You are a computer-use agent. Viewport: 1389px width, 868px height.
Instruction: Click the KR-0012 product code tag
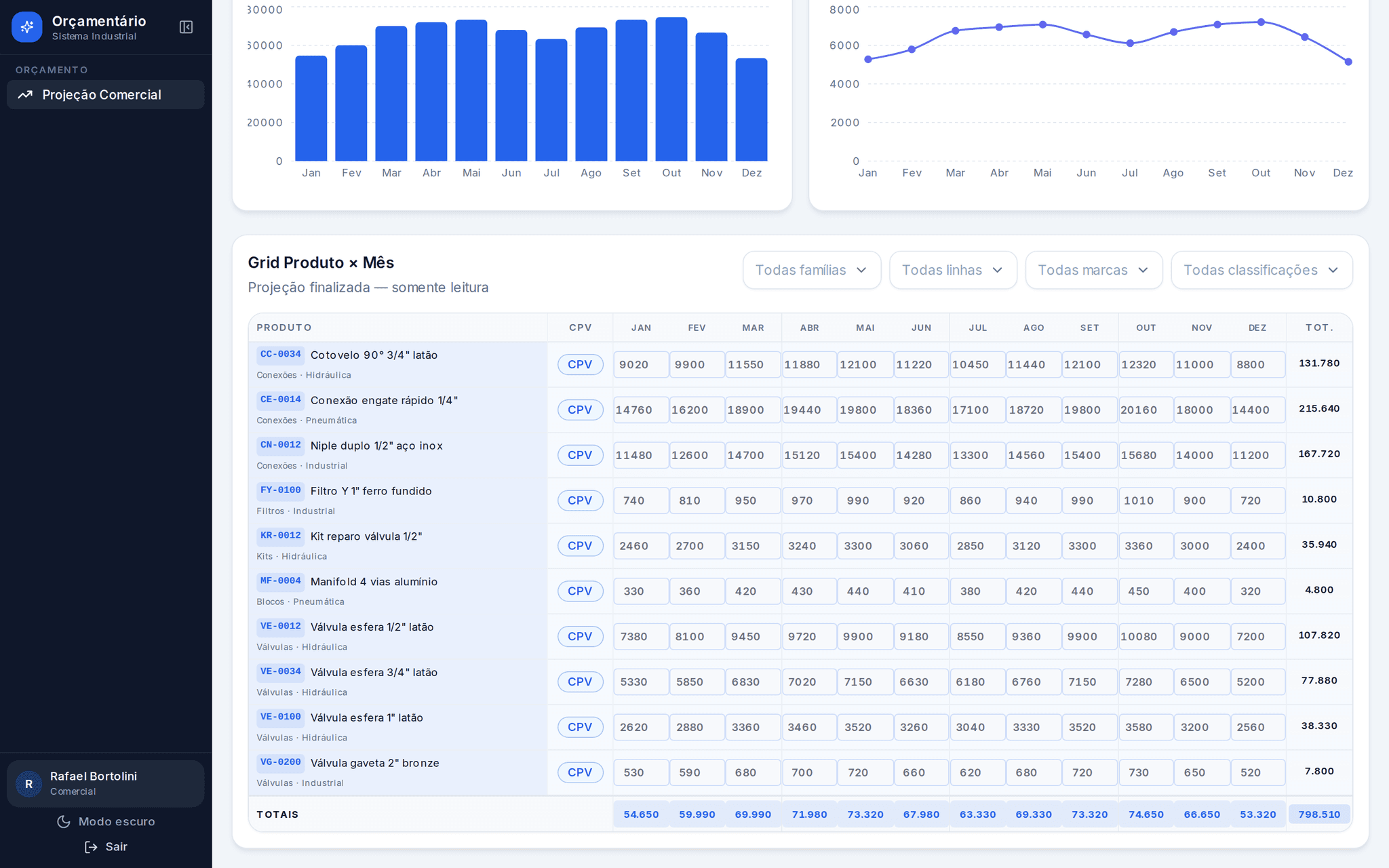tap(280, 536)
